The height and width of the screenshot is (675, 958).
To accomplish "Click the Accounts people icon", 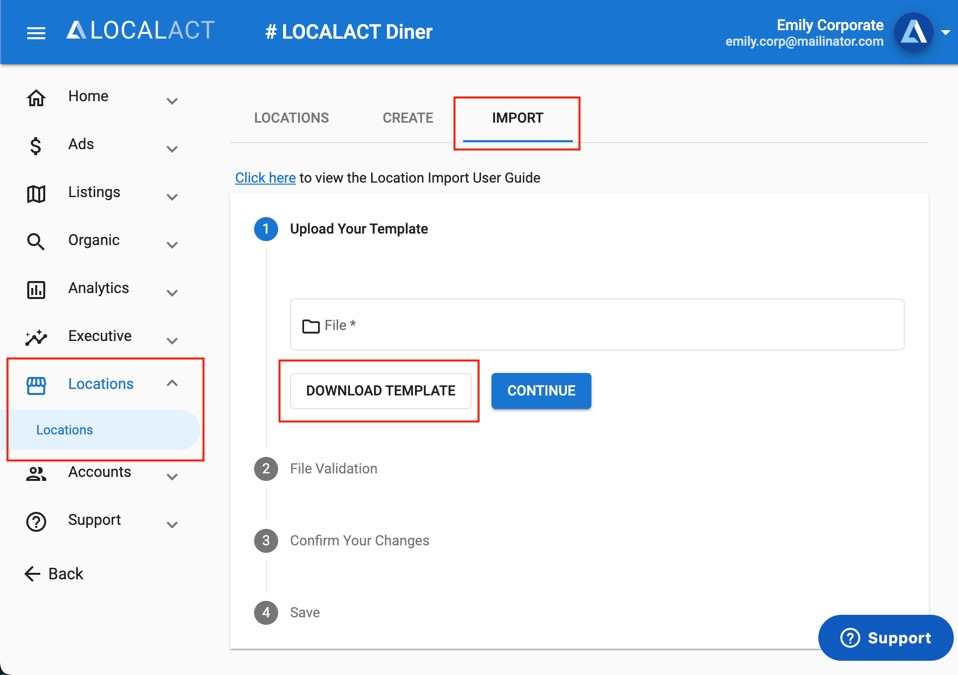I will (36, 473).
